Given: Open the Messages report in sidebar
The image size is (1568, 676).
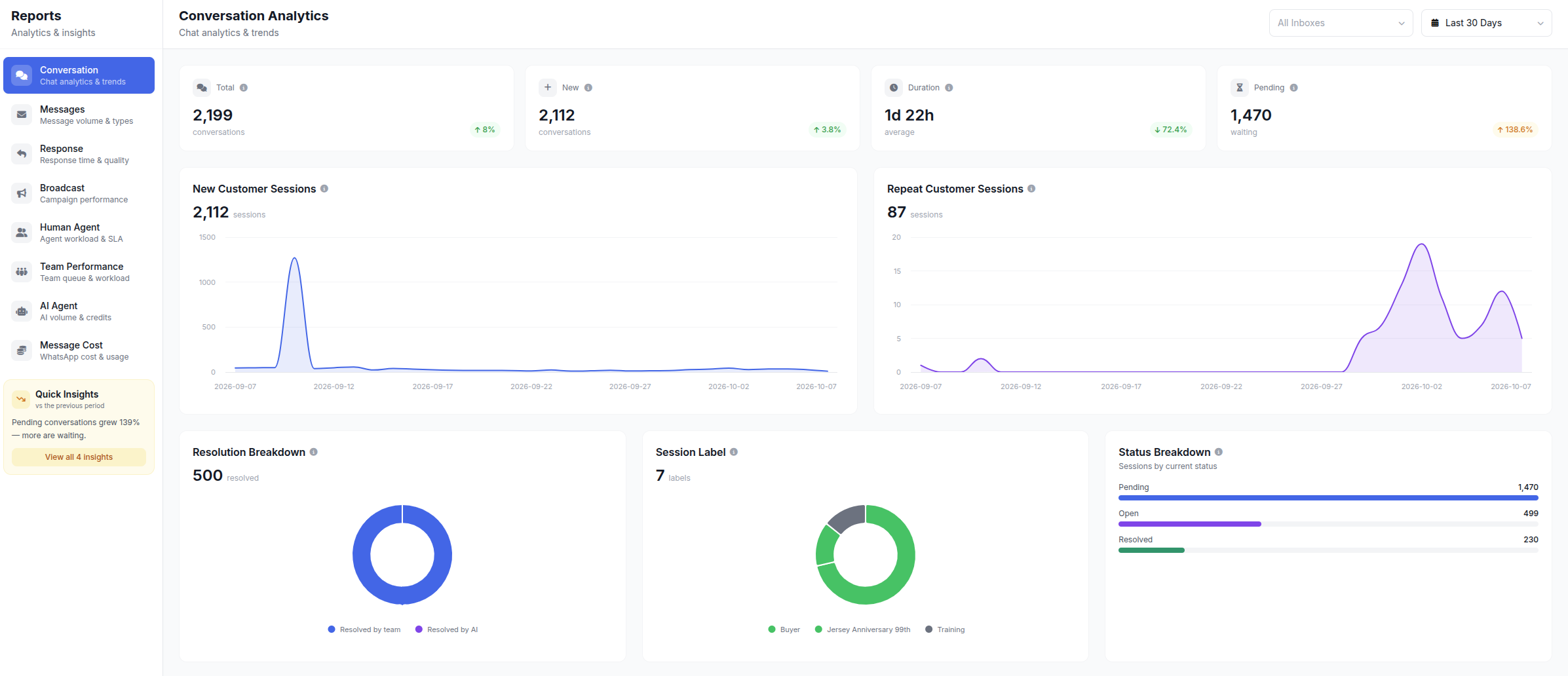Looking at the screenshot, I should click(x=79, y=115).
